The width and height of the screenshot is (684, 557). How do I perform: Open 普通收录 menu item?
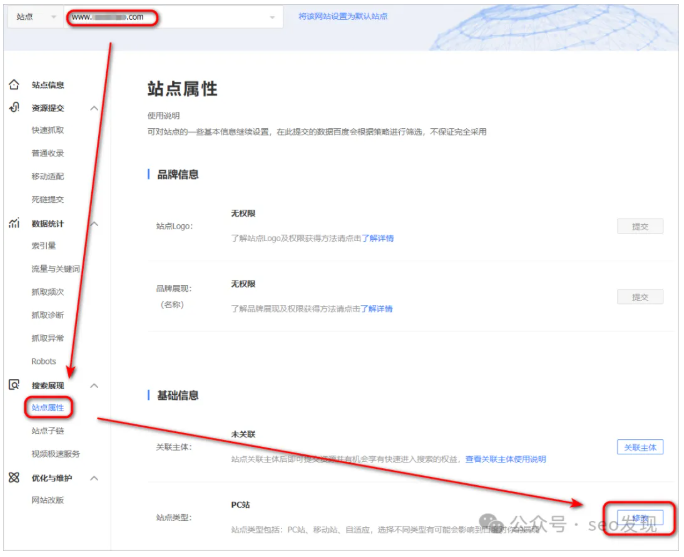point(48,153)
